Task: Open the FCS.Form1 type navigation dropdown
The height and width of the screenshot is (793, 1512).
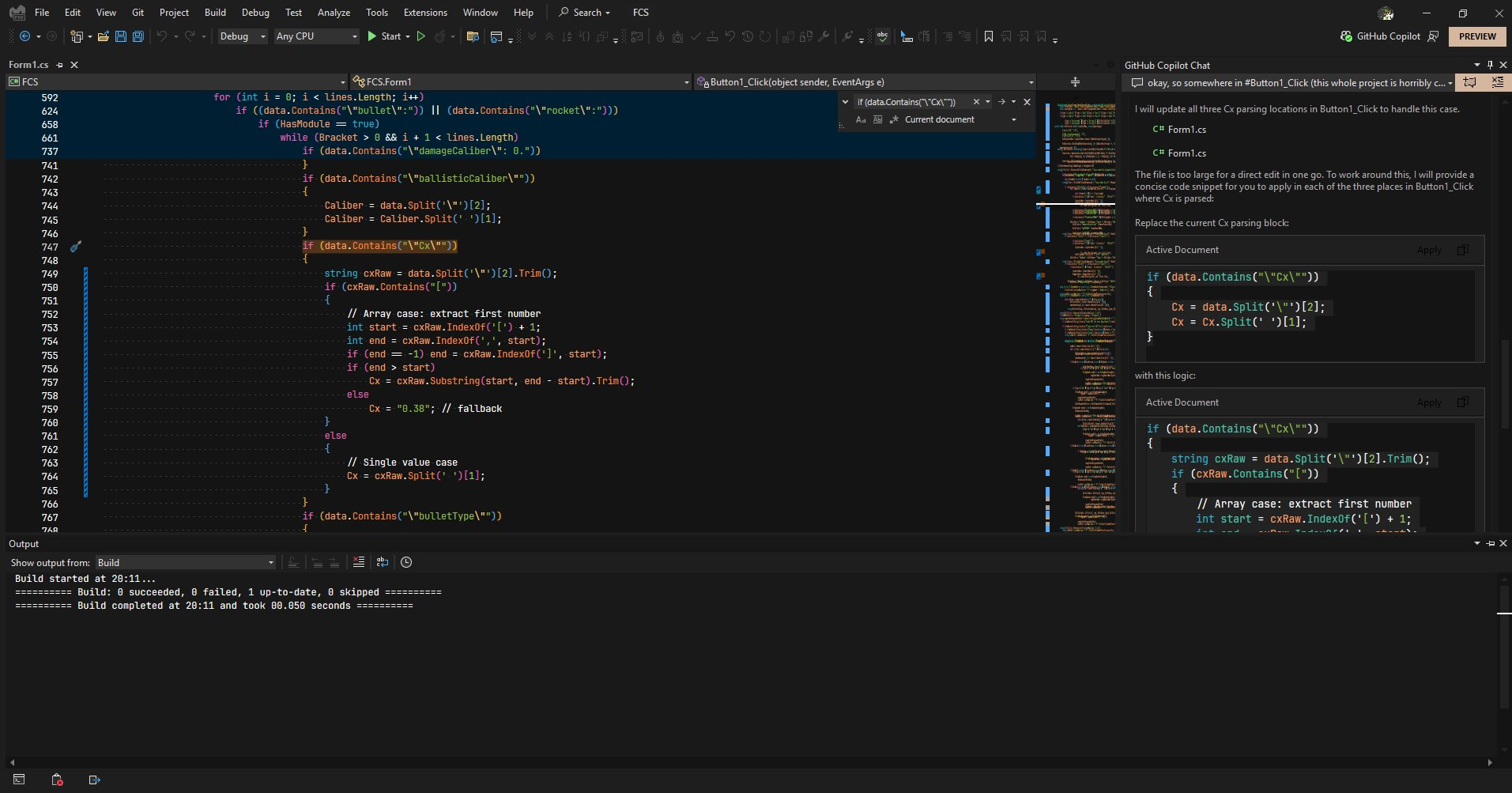Action: pos(520,81)
